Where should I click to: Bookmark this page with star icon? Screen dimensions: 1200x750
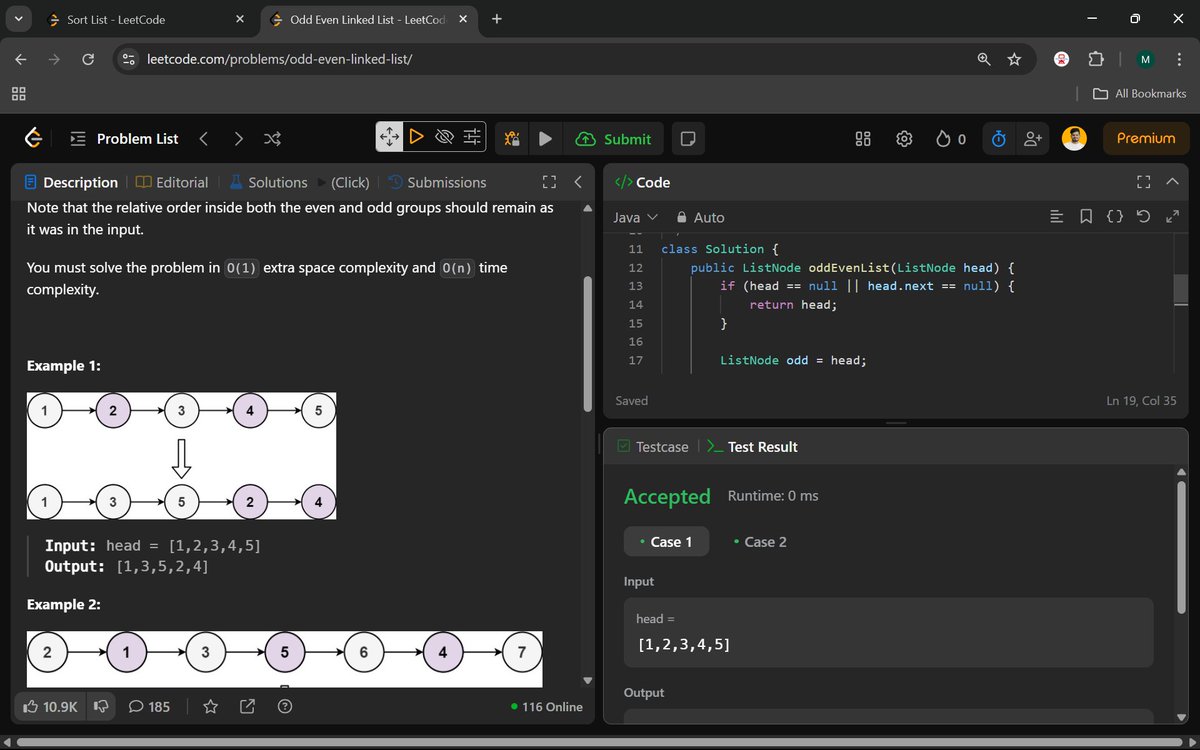click(x=1014, y=60)
